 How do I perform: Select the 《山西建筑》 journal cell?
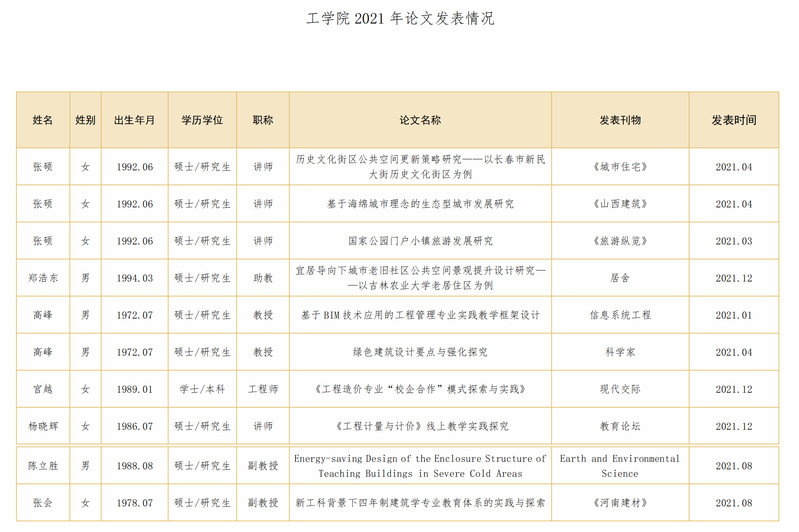pos(620,204)
